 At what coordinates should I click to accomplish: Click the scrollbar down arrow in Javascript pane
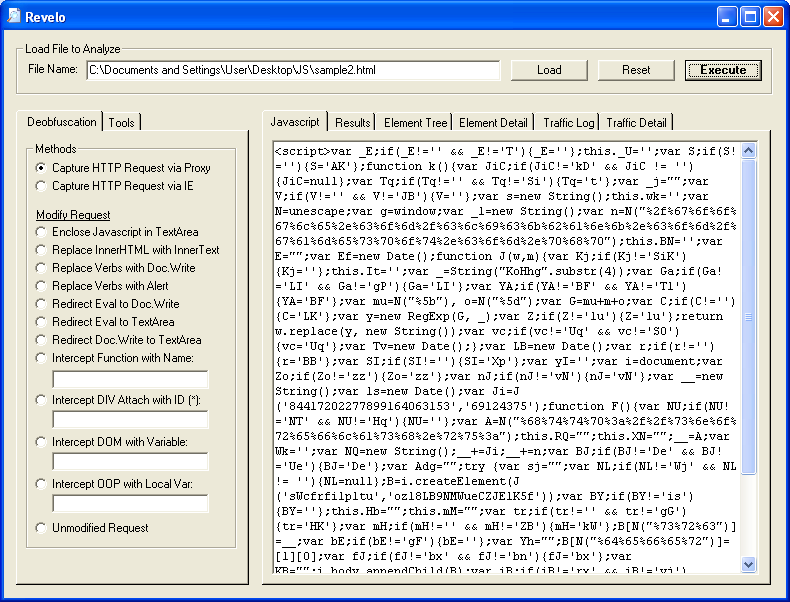tap(749, 565)
